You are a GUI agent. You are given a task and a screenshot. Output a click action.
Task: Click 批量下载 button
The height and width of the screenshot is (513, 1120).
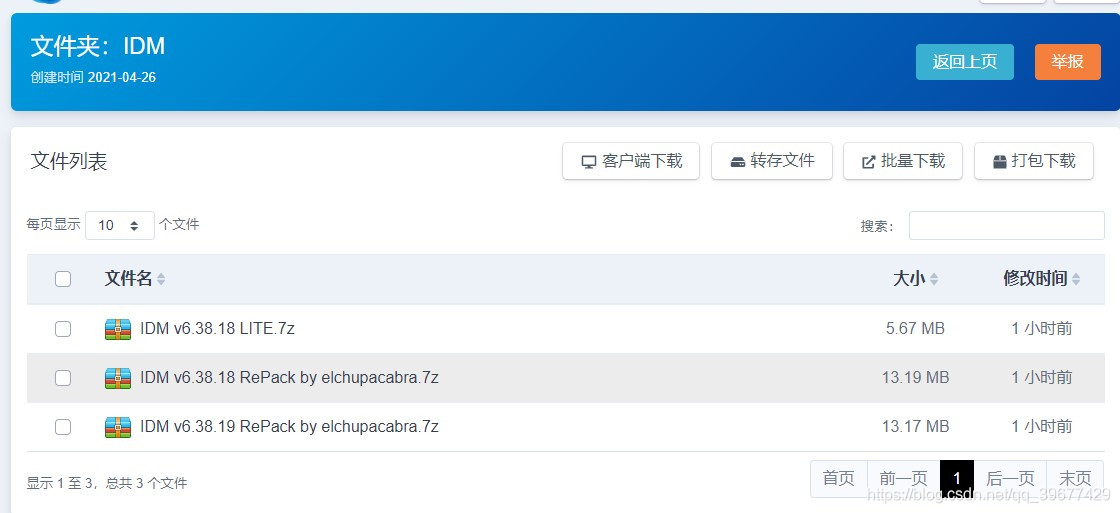(903, 161)
